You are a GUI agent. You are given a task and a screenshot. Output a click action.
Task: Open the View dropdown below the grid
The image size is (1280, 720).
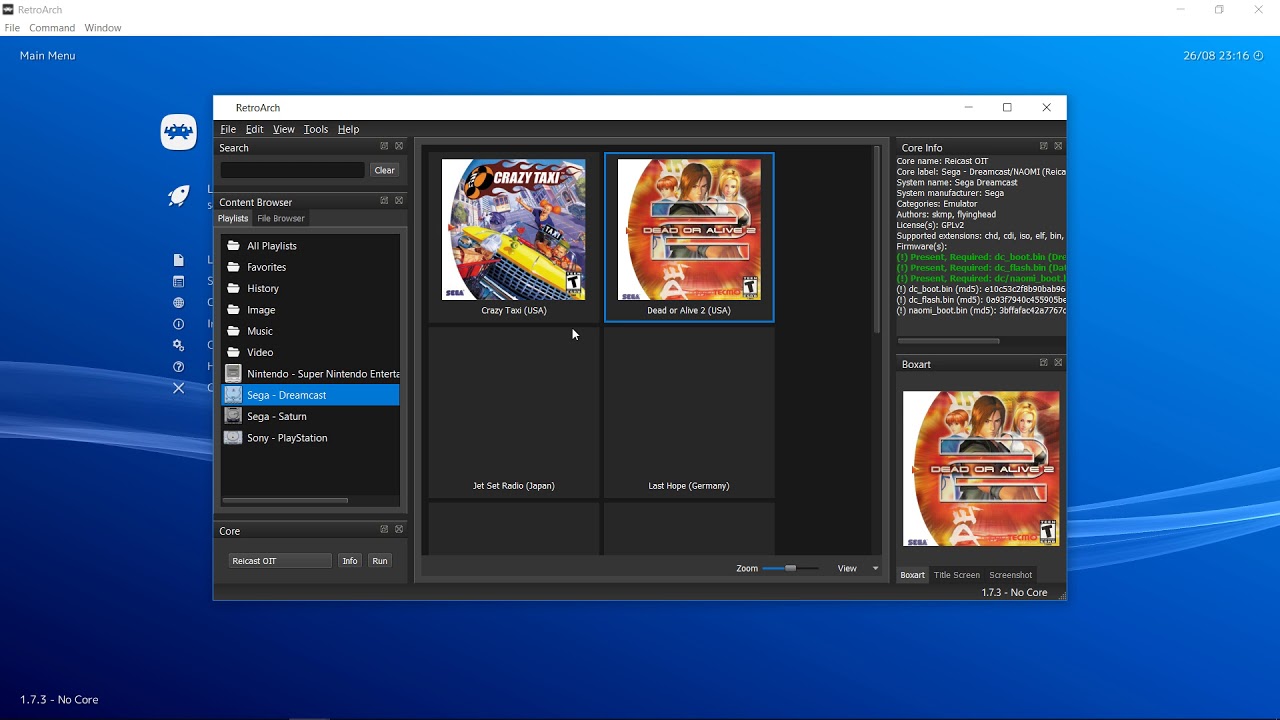point(858,568)
